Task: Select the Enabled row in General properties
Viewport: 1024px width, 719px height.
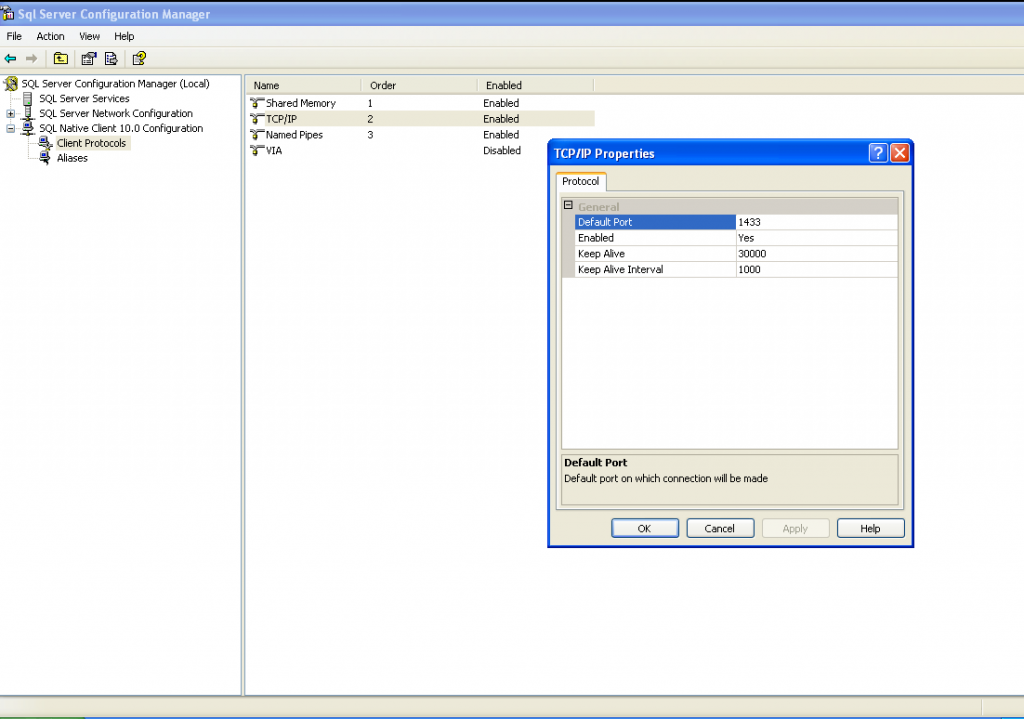Action: [x=655, y=237]
